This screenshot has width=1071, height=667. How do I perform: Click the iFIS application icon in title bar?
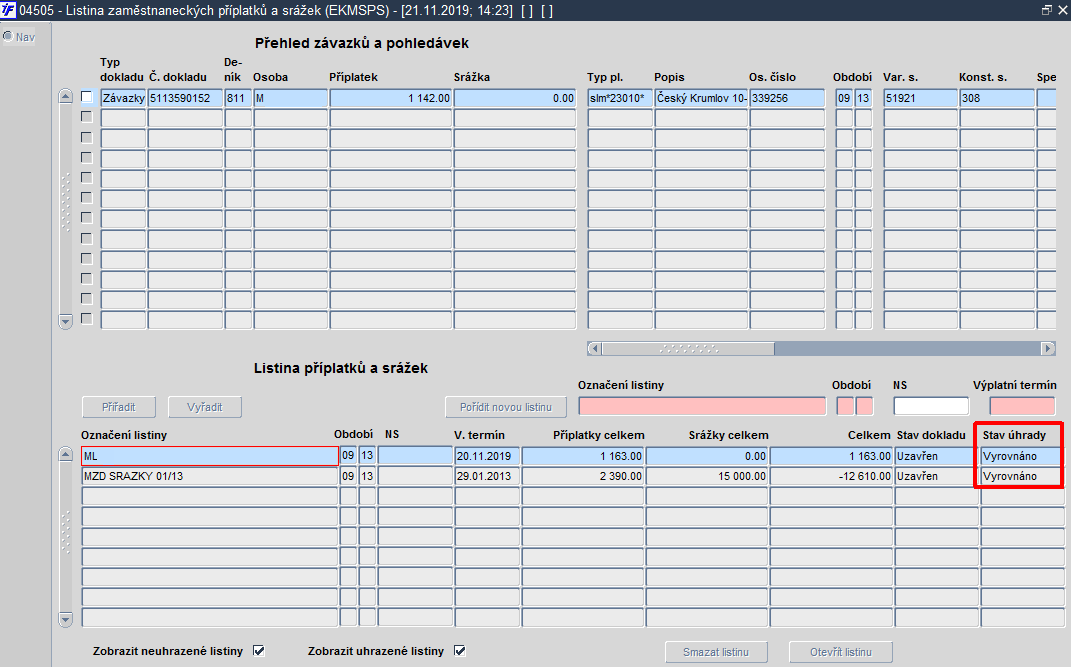pos(9,10)
